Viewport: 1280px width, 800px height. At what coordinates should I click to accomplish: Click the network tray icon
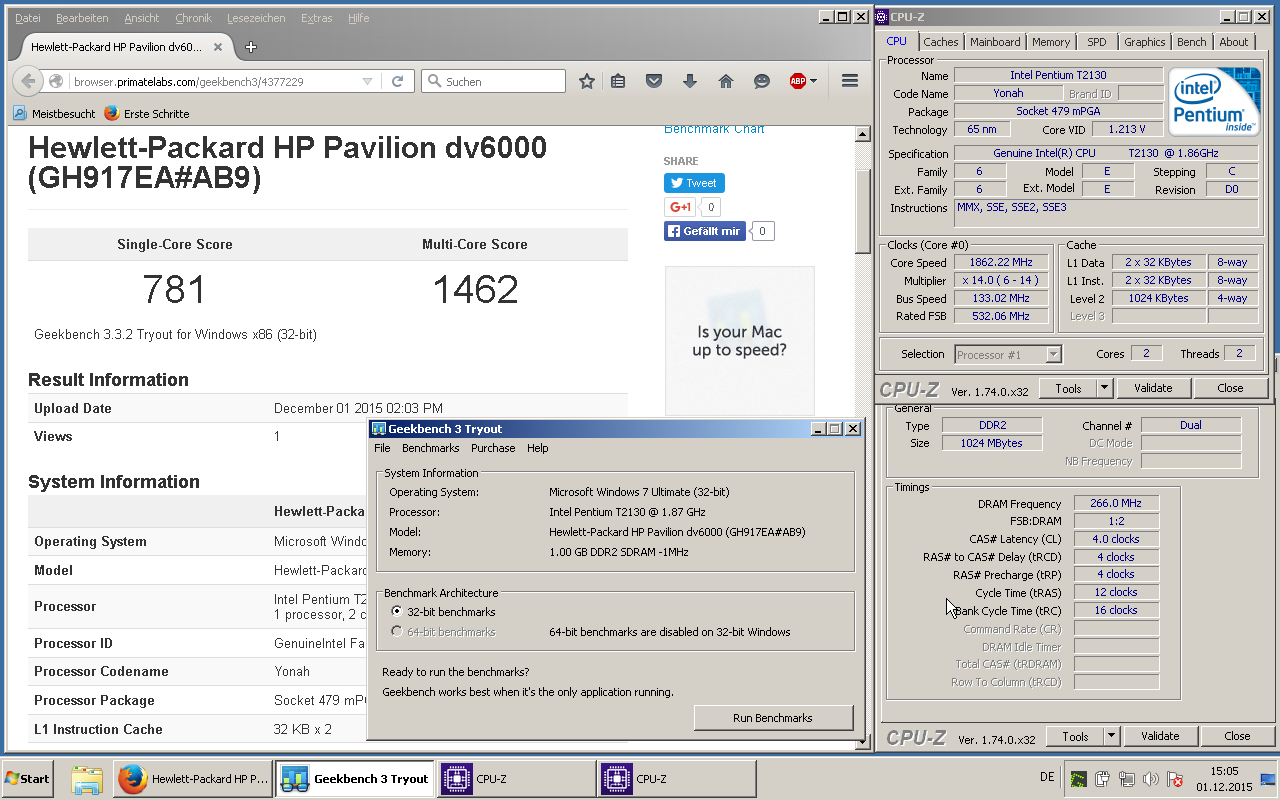pyautogui.click(x=1126, y=779)
